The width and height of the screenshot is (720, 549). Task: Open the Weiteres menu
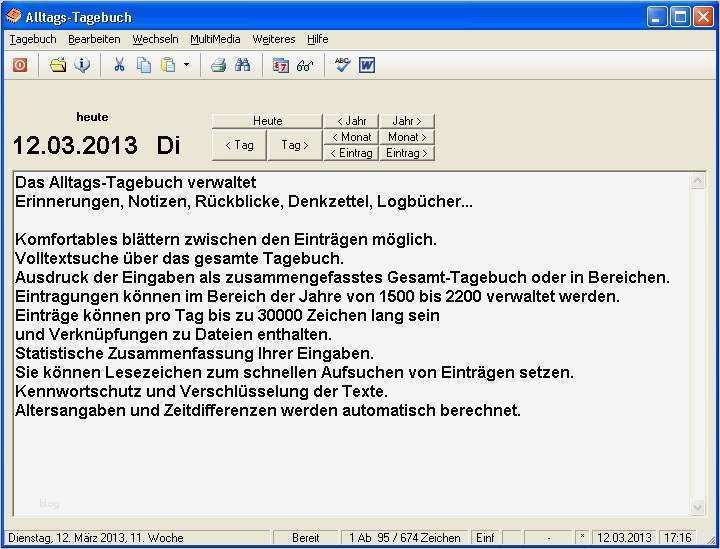coord(274,39)
